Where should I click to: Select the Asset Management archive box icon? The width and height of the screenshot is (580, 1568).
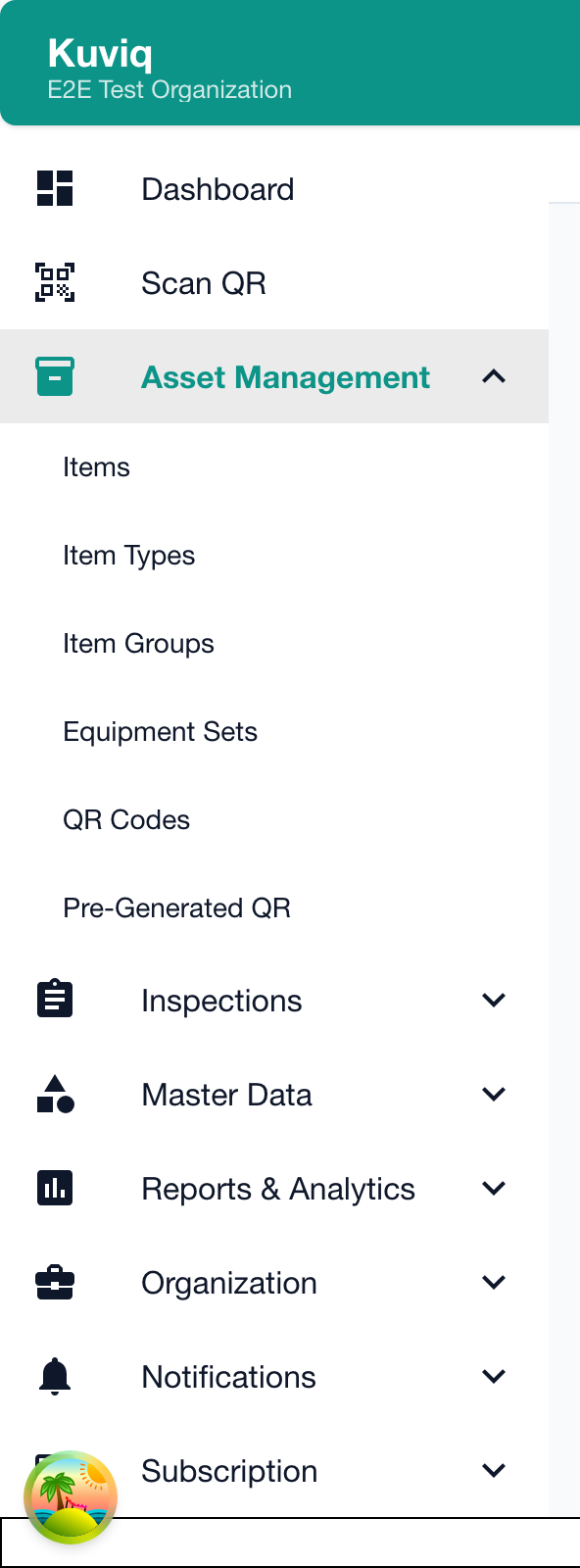(x=56, y=375)
